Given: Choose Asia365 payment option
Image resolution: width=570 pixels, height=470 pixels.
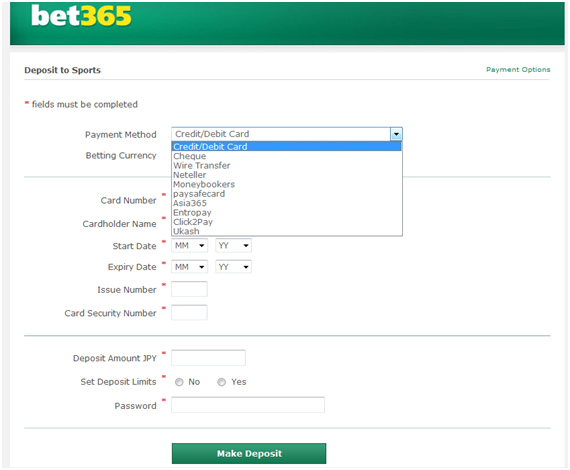Looking at the screenshot, I should point(286,203).
